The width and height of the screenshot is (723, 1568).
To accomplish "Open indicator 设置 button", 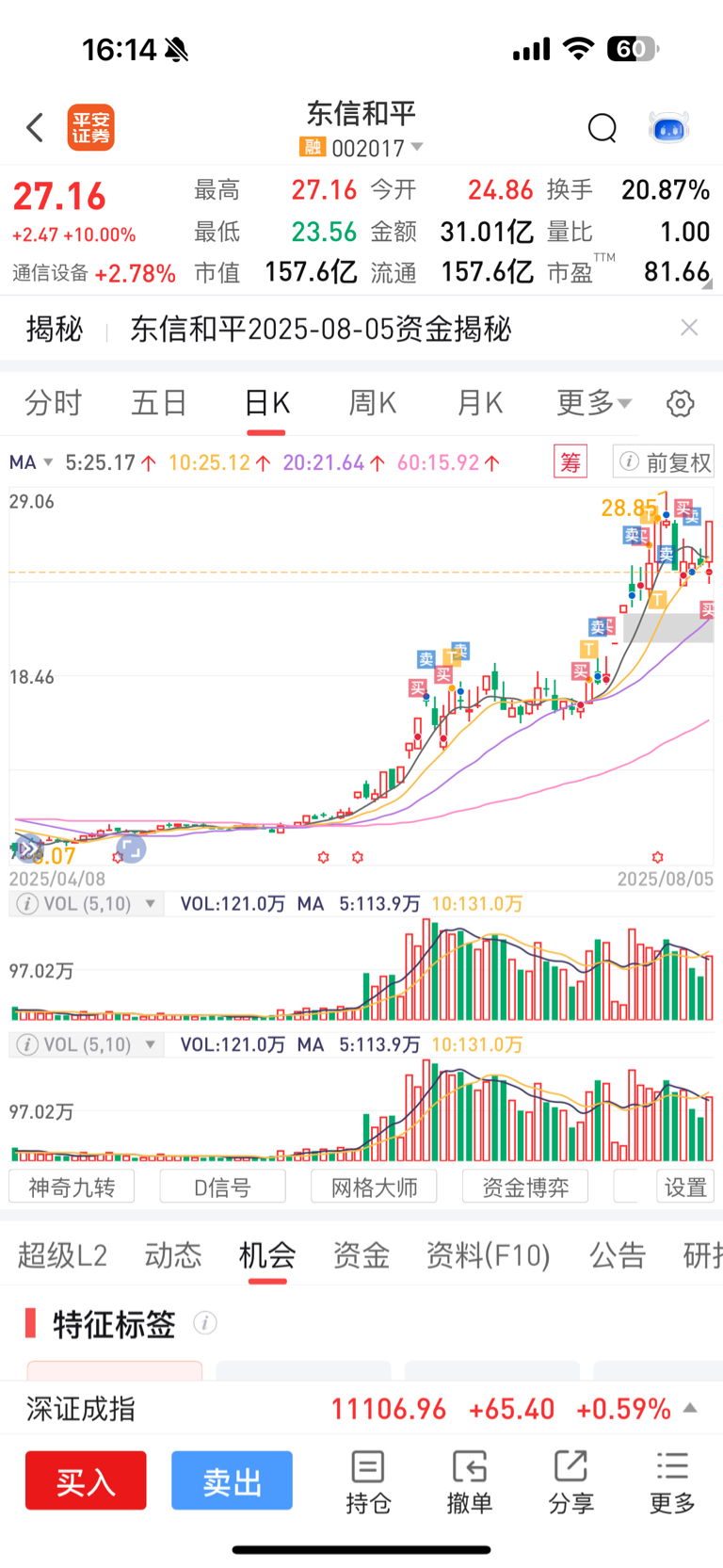I will [x=685, y=1187].
